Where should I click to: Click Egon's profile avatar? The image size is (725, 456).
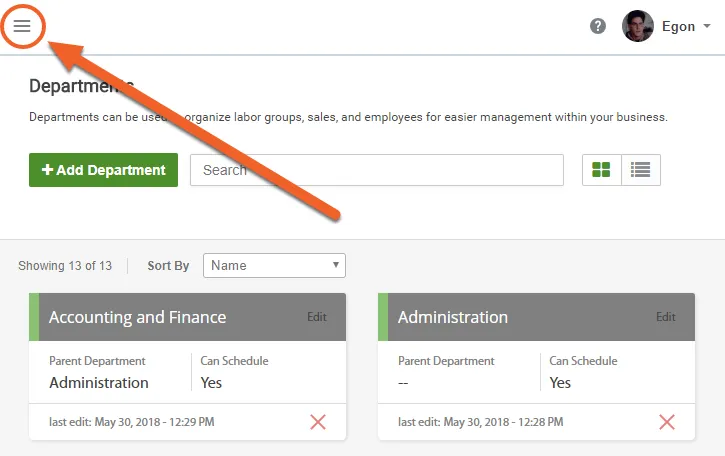coord(638,26)
